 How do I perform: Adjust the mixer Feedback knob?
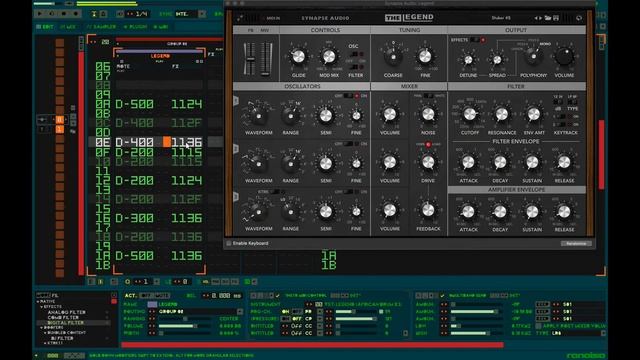pyautogui.click(x=428, y=210)
